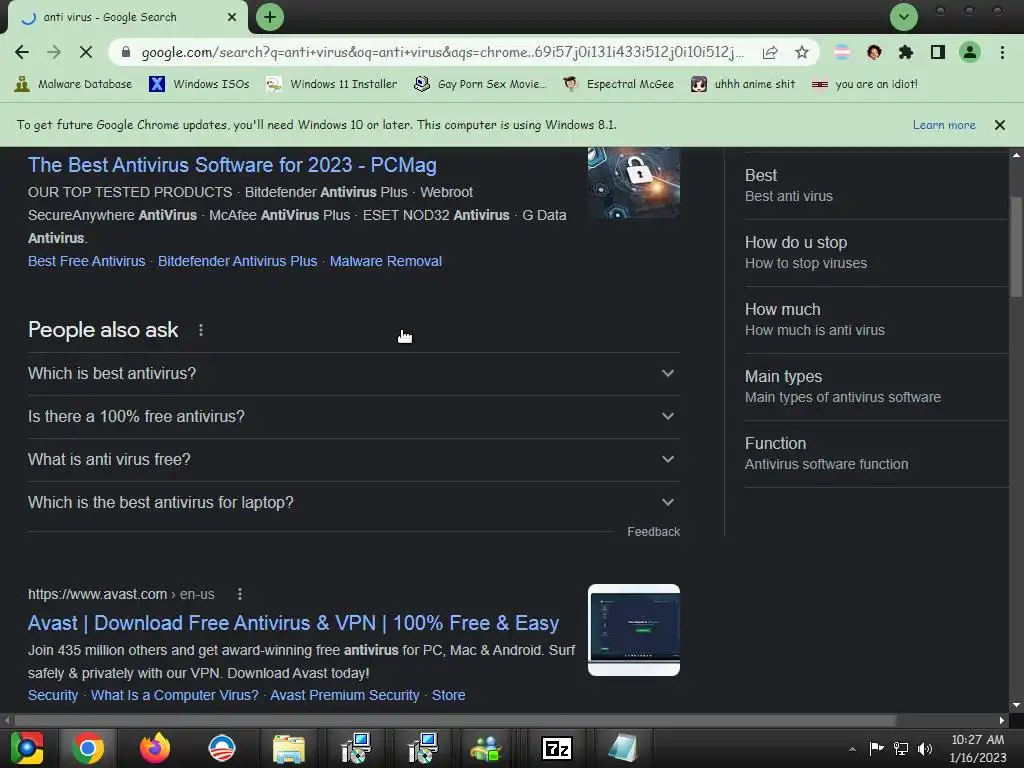Click the Avast result thumbnail image
1024x768 pixels.
[x=633, y=630]
